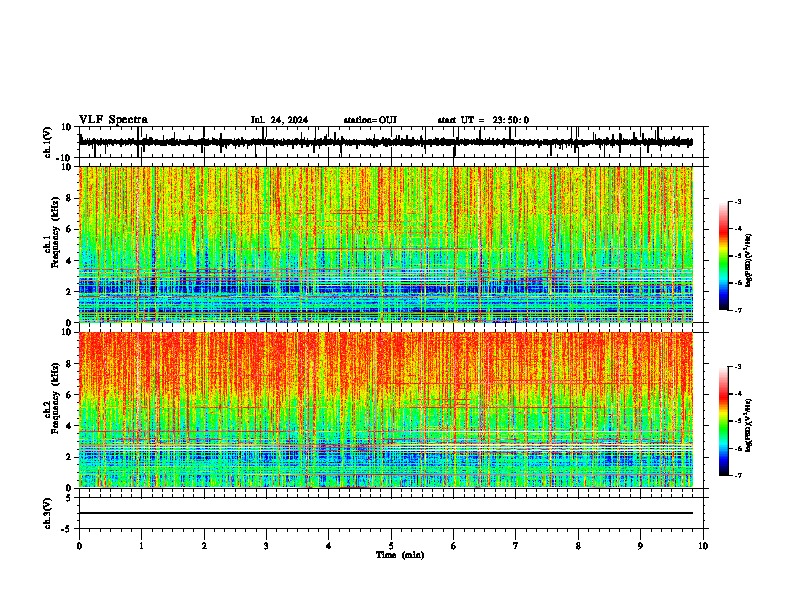Click inside the ch.2 frequency spectrogram plot
This screenshot has width=792, height=612.
(x=386, y=410)
